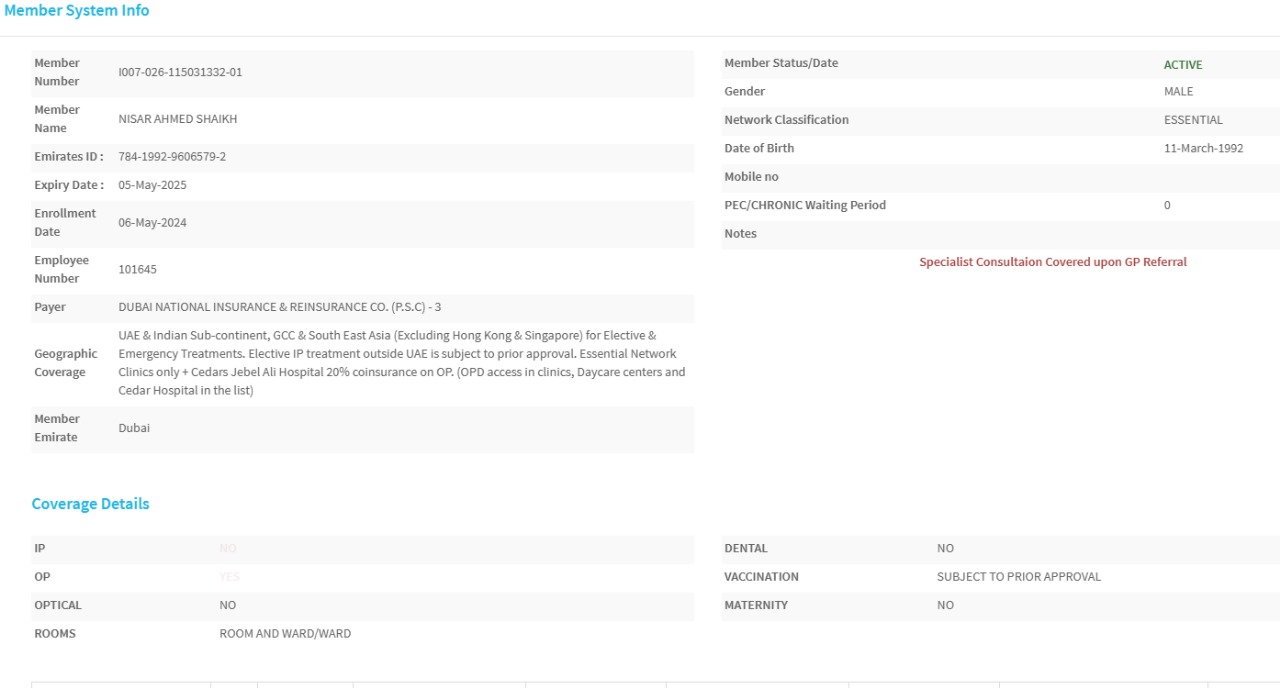Click the Member Emirate value Dubai

[134, 428]
